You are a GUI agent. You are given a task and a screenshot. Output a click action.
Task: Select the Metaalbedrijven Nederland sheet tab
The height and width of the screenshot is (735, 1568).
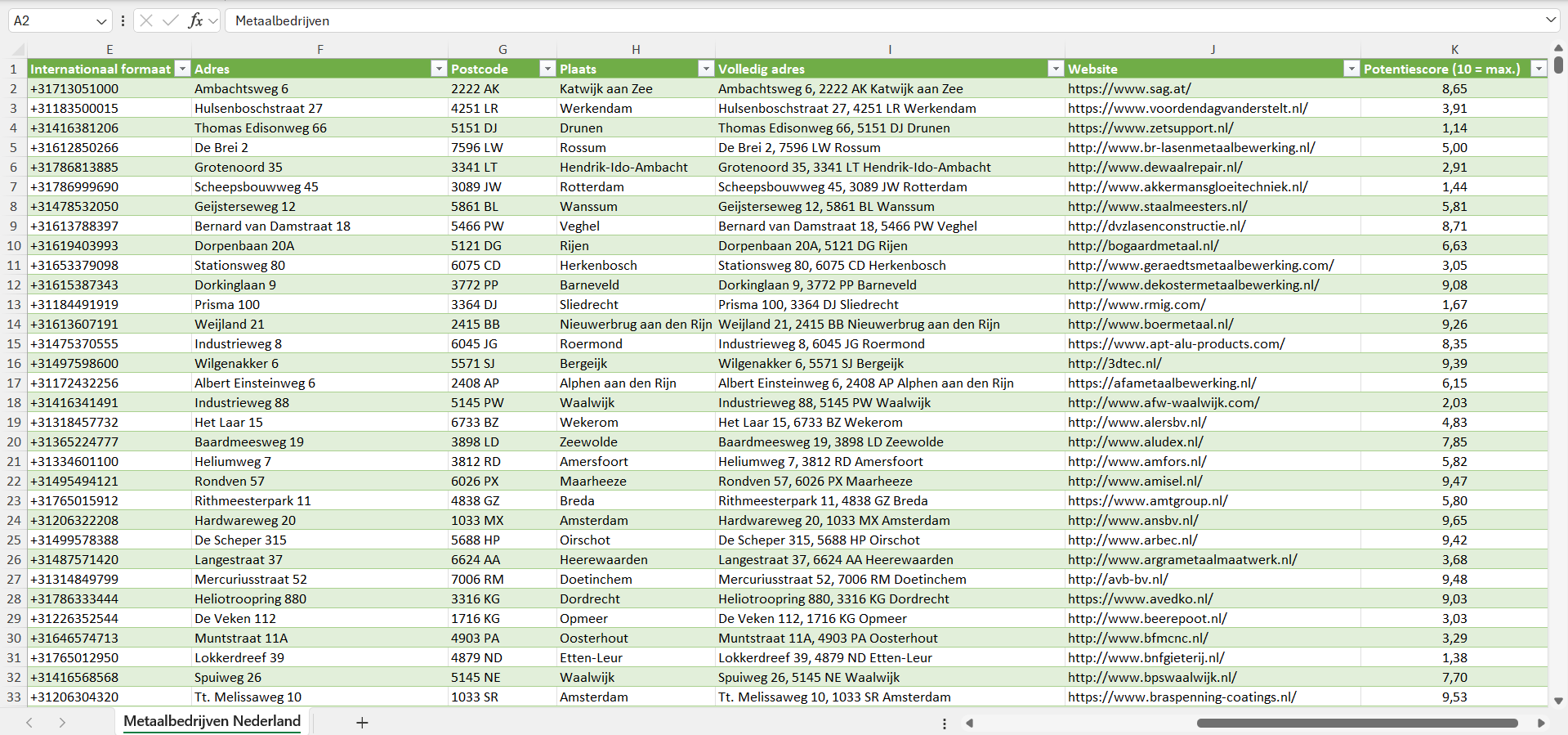(212, 721)
